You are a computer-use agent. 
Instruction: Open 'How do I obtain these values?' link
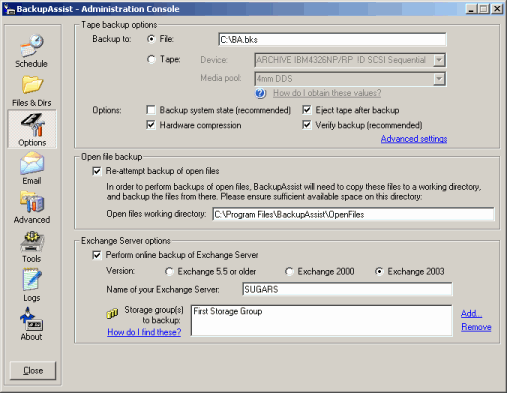[327, 93]
